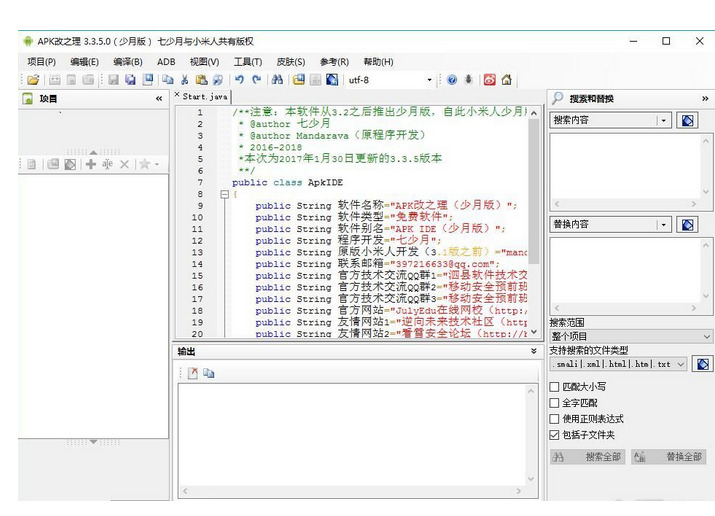Image resolution: width=715 pixels, height=516 pixels.
Task: Click the star favorites icon in project panel
Action: pos(145,164)
